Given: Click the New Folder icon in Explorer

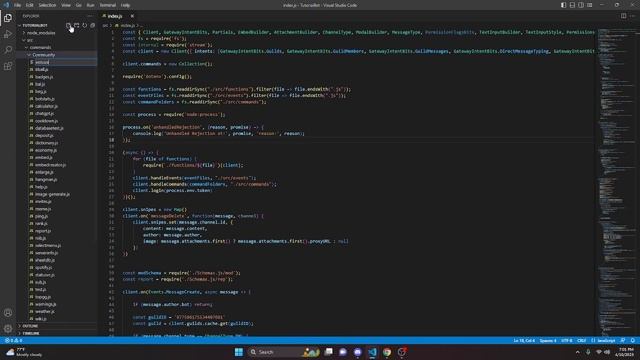Looking at the screenshot, I should (x=76, y=25).
